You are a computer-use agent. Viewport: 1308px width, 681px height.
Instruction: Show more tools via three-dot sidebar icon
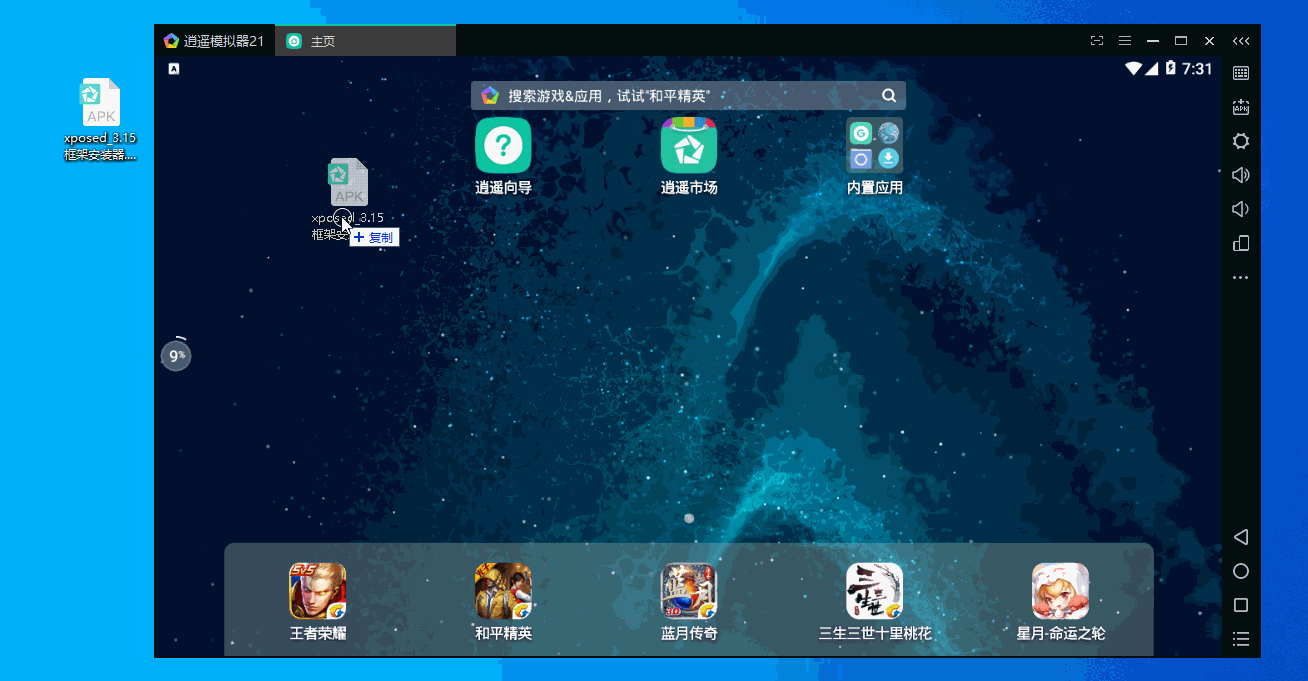pyautogui.click(x=1241, y=277)
